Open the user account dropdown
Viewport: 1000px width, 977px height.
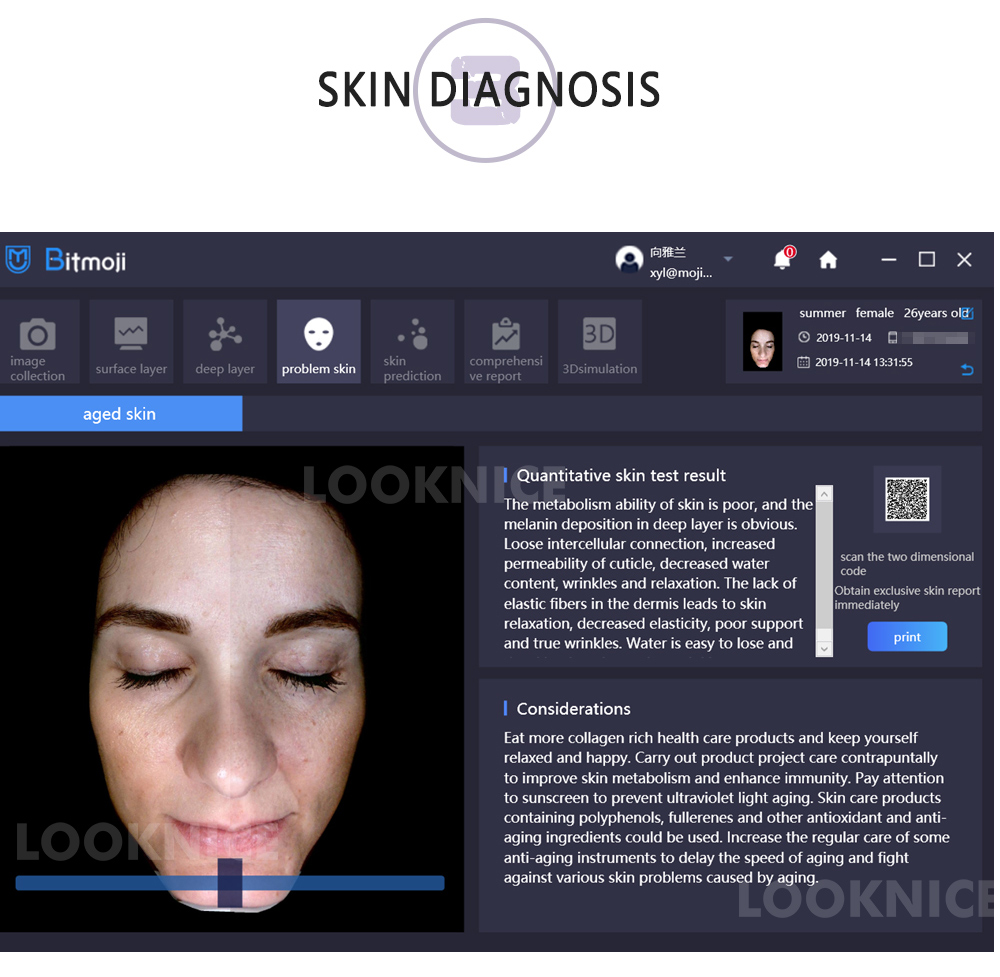point(728,258)
